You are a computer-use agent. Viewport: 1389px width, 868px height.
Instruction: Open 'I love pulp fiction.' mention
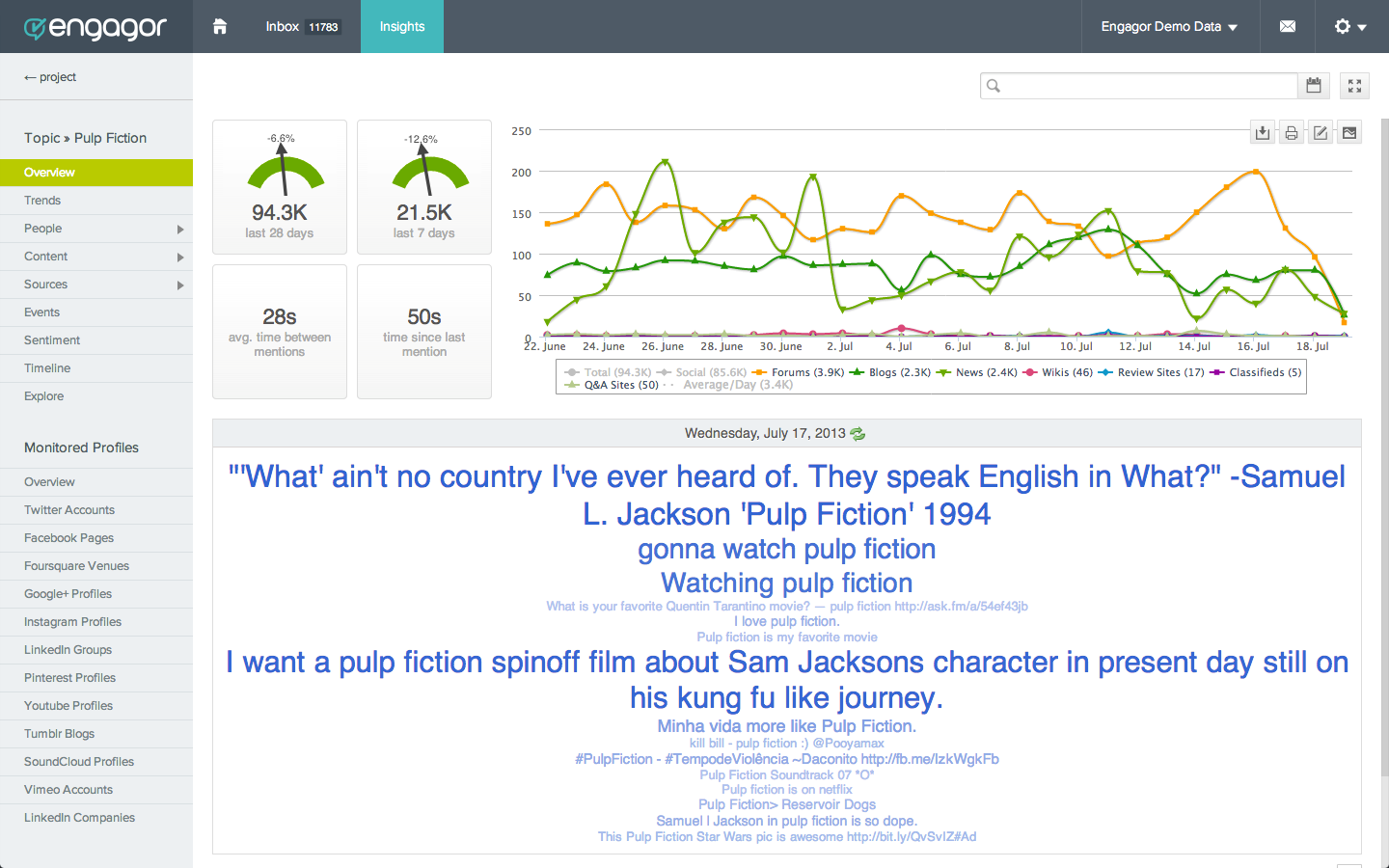[x=787, y=621]
